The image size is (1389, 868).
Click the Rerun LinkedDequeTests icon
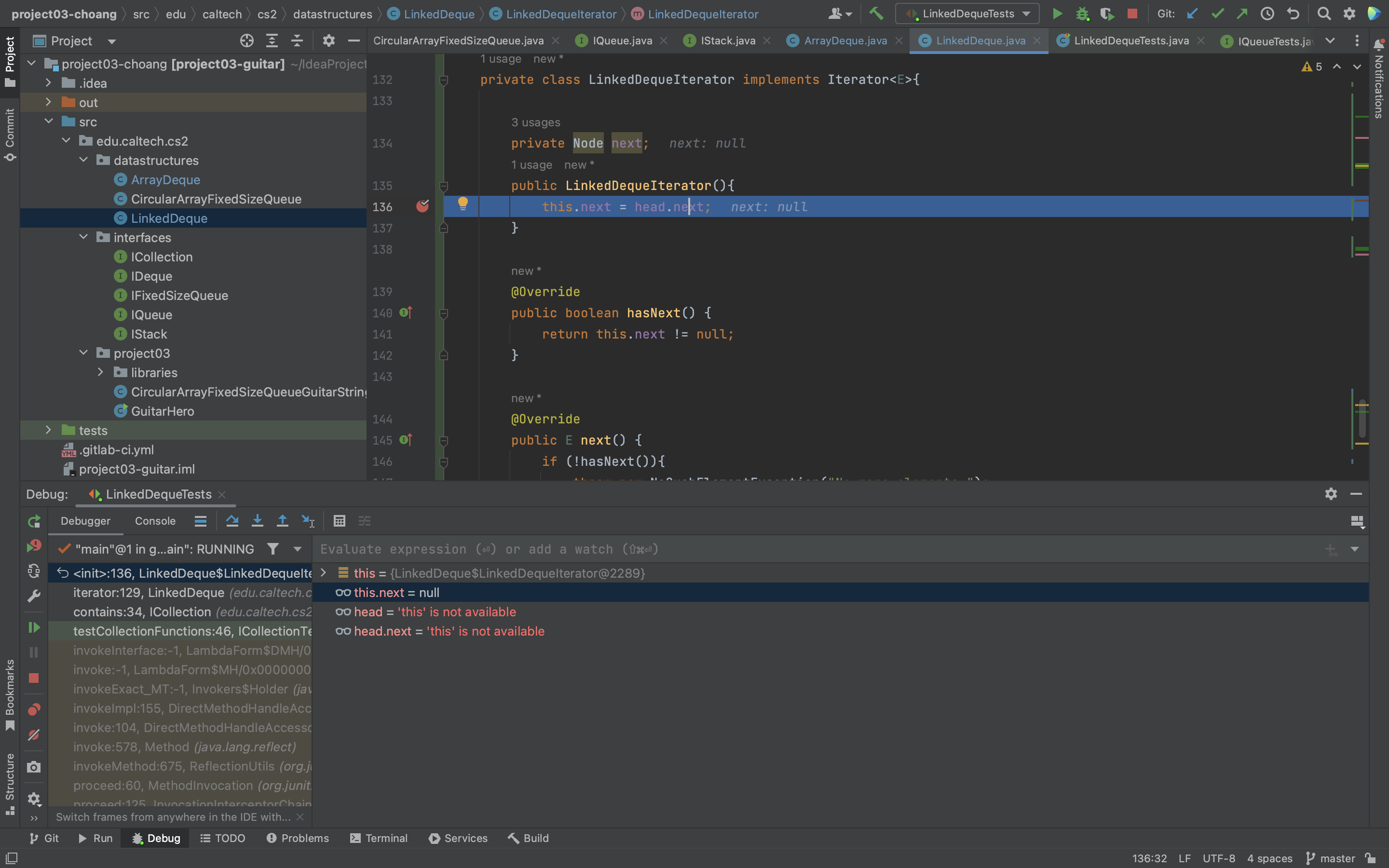(x=34, y=521)
